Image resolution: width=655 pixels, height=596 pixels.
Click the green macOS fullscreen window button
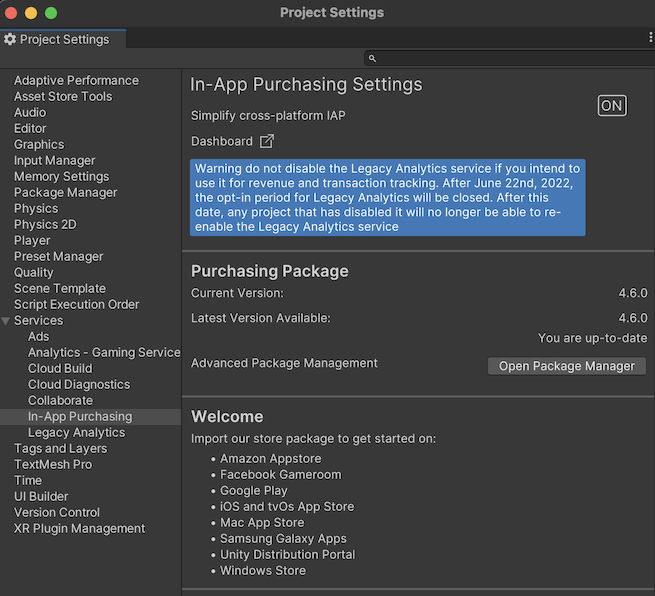tap(51, 13)
